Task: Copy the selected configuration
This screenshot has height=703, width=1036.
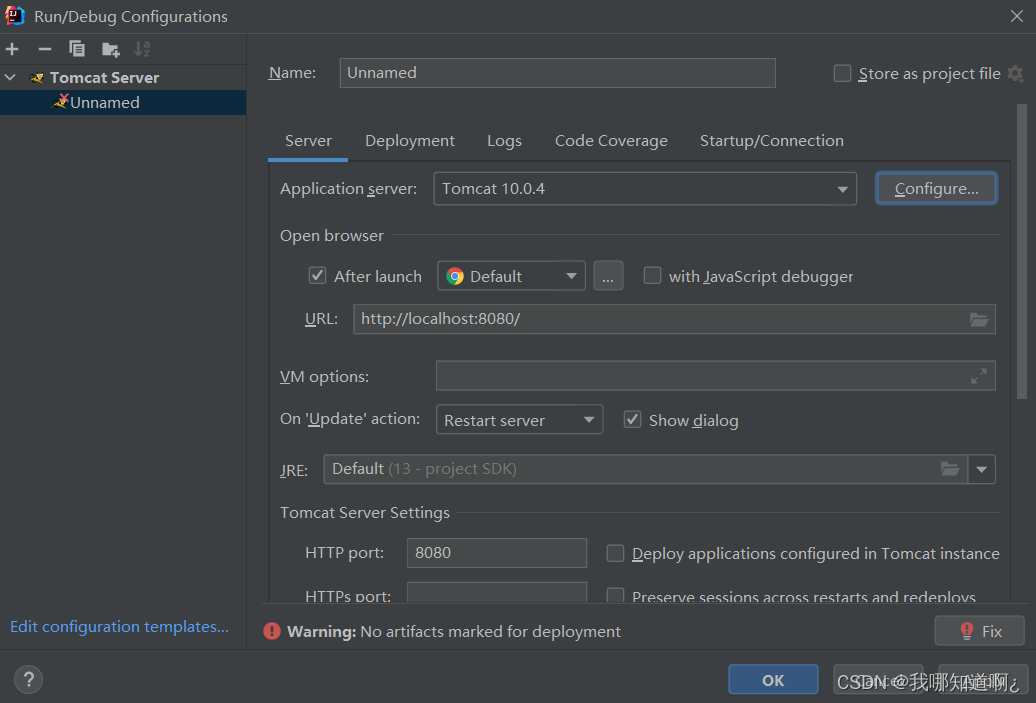Action: pyautogui.click(x=77, y=49)
